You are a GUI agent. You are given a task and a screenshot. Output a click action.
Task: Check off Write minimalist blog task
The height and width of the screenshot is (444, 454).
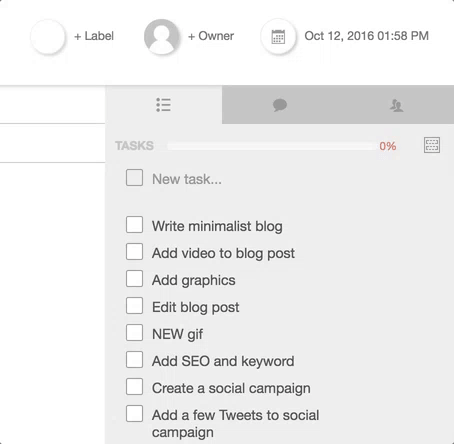coord(134,224)
